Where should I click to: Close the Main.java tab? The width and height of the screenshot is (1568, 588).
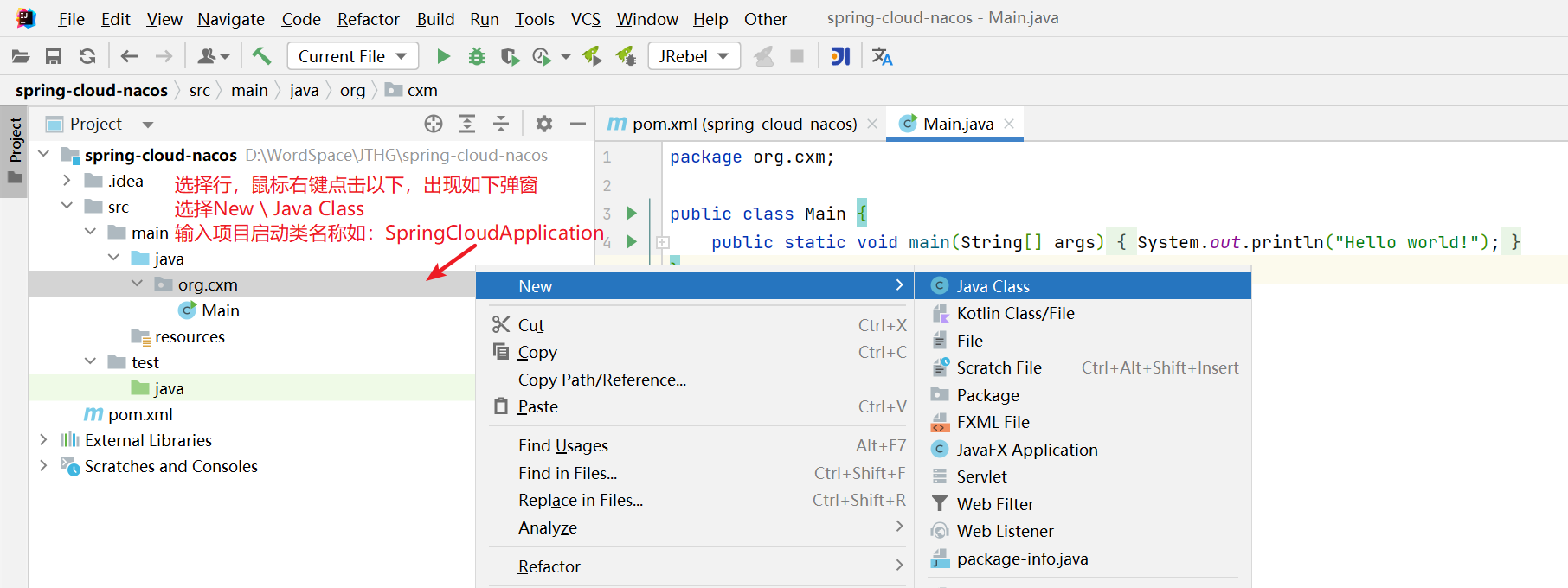pos(1009,124)
